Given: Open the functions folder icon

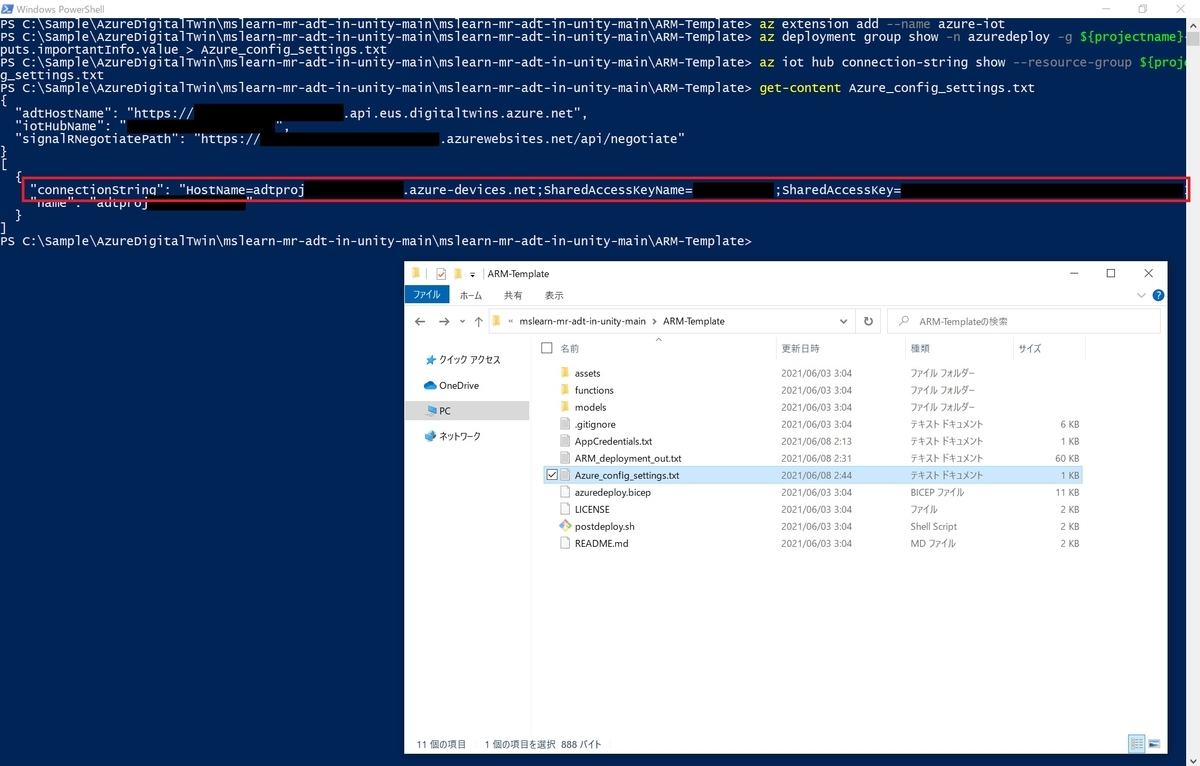Looking at the screenshot, I should click(565, 390).
